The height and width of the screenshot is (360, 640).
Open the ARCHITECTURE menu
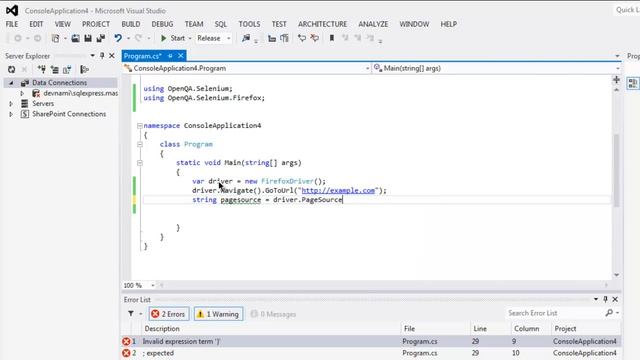[322, 24]
